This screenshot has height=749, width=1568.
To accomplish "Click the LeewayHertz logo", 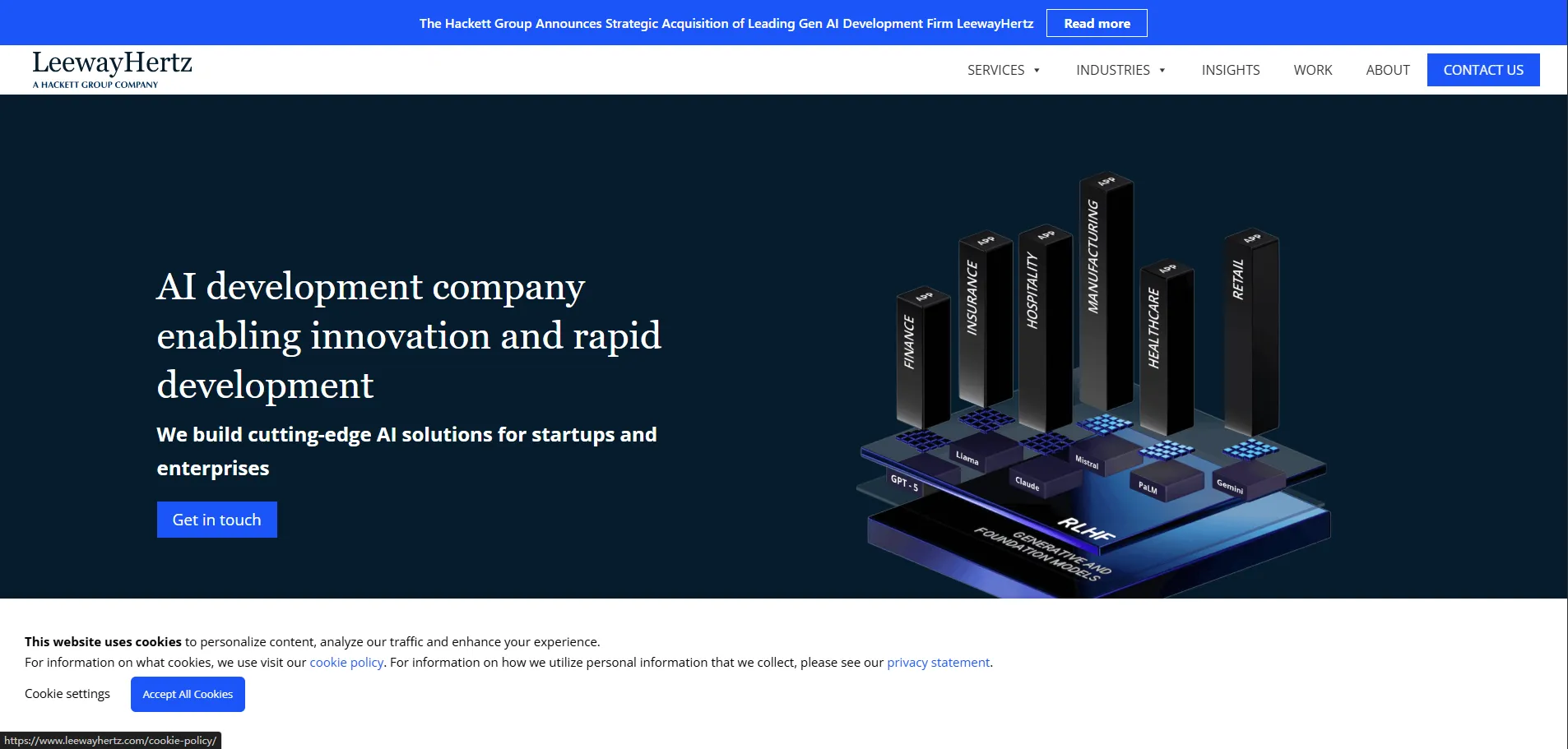I will [x=112, y=69].
